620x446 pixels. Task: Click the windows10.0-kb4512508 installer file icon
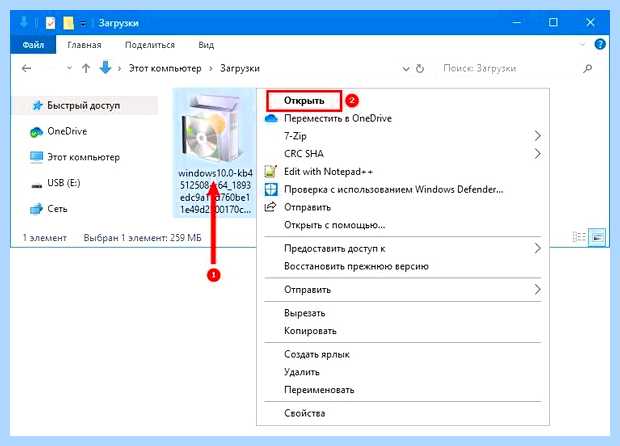[214, 152]
